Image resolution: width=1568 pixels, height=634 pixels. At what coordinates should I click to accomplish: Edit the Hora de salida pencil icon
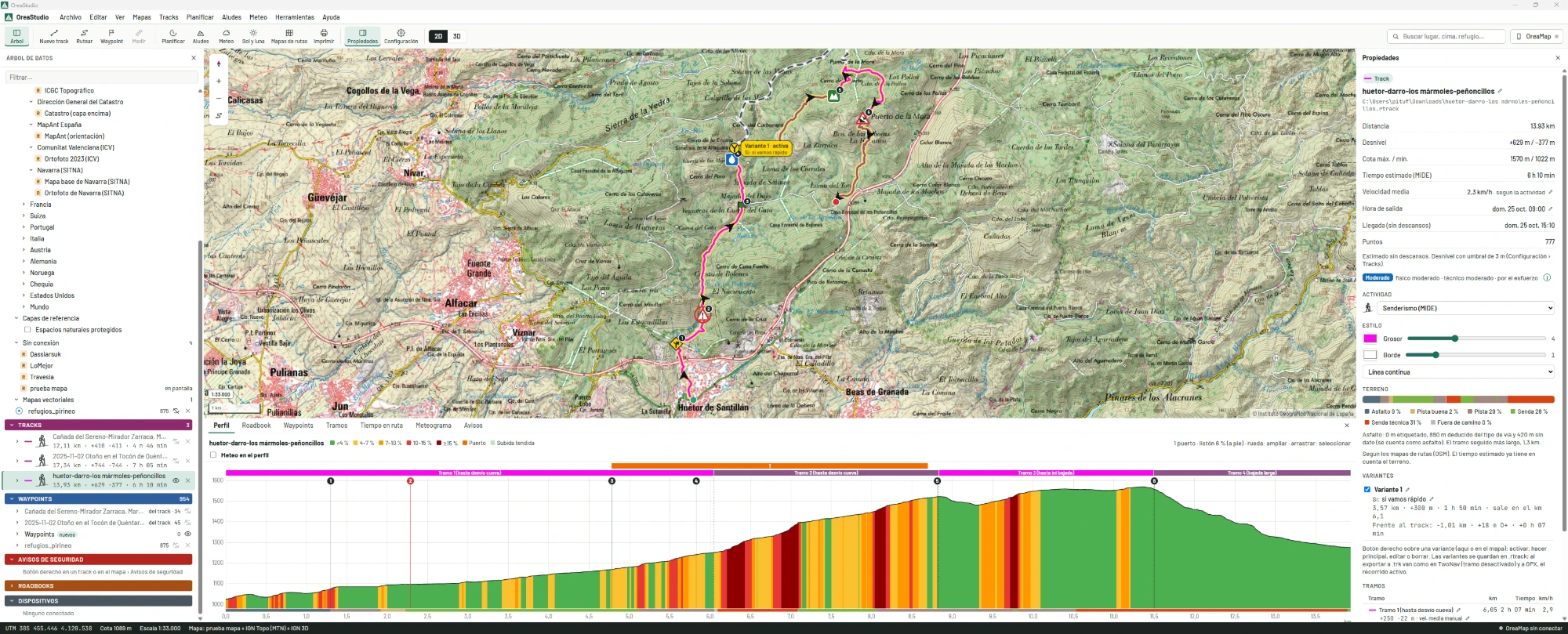tap(1550, 208)
